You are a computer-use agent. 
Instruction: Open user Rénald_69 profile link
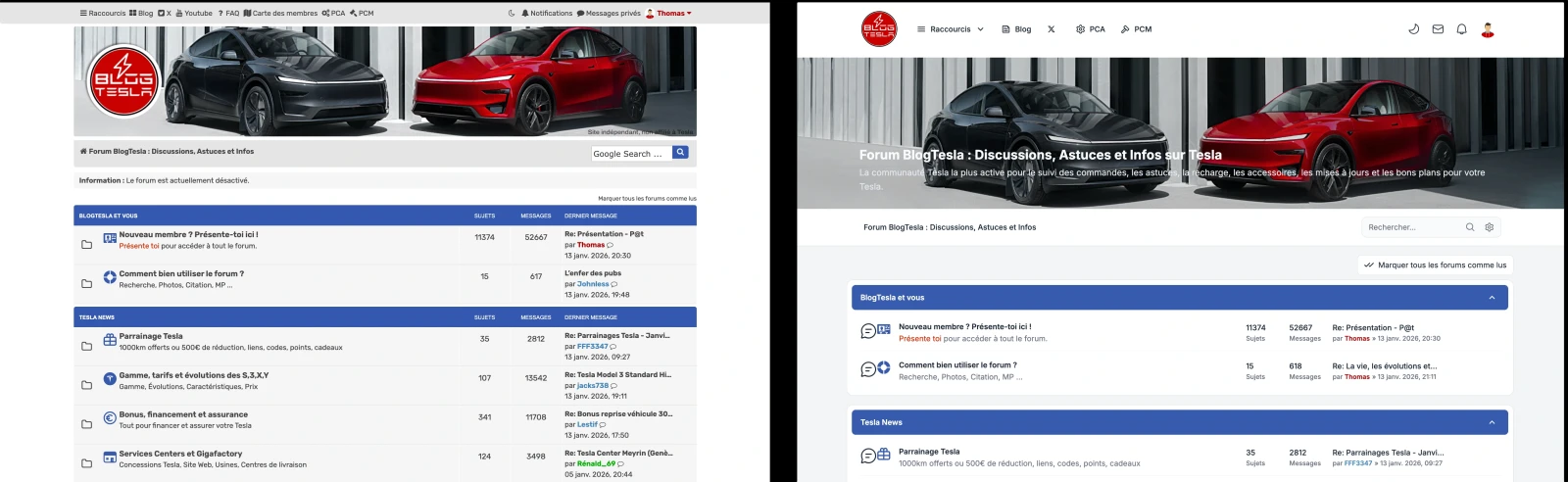(x=596, y=464)
